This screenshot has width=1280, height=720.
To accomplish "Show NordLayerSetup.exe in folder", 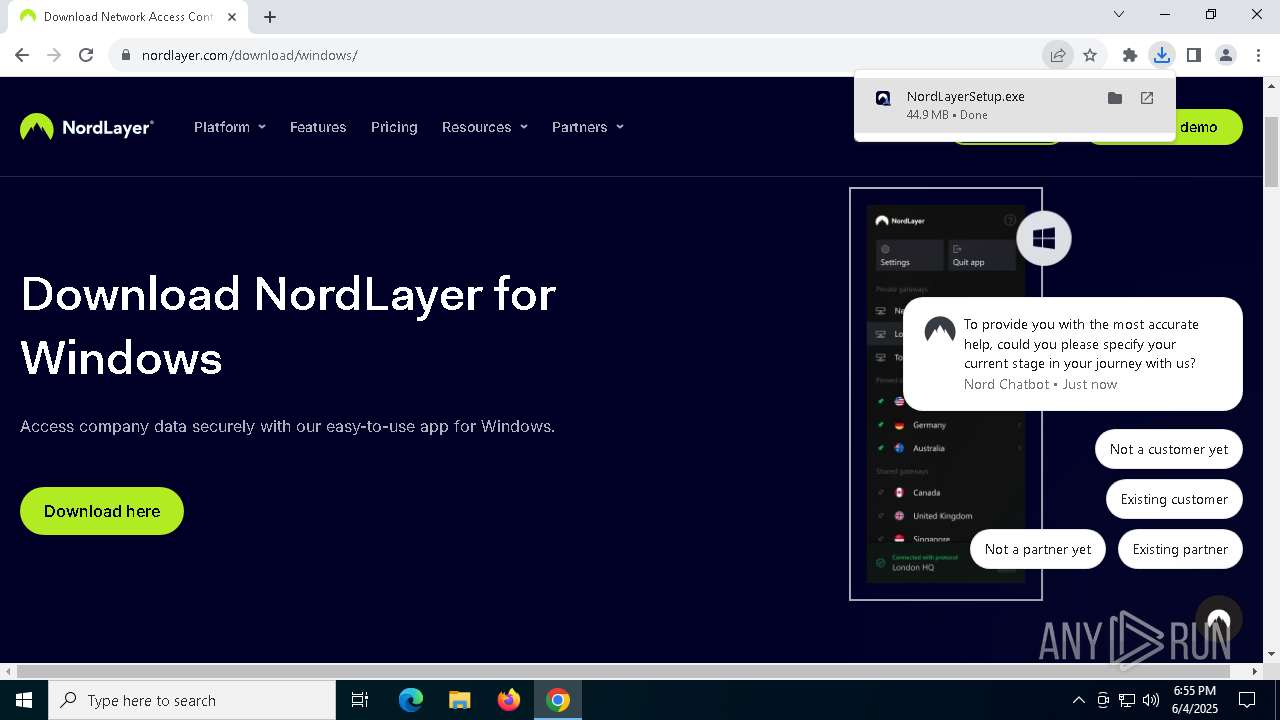I will coord(1115,98).
